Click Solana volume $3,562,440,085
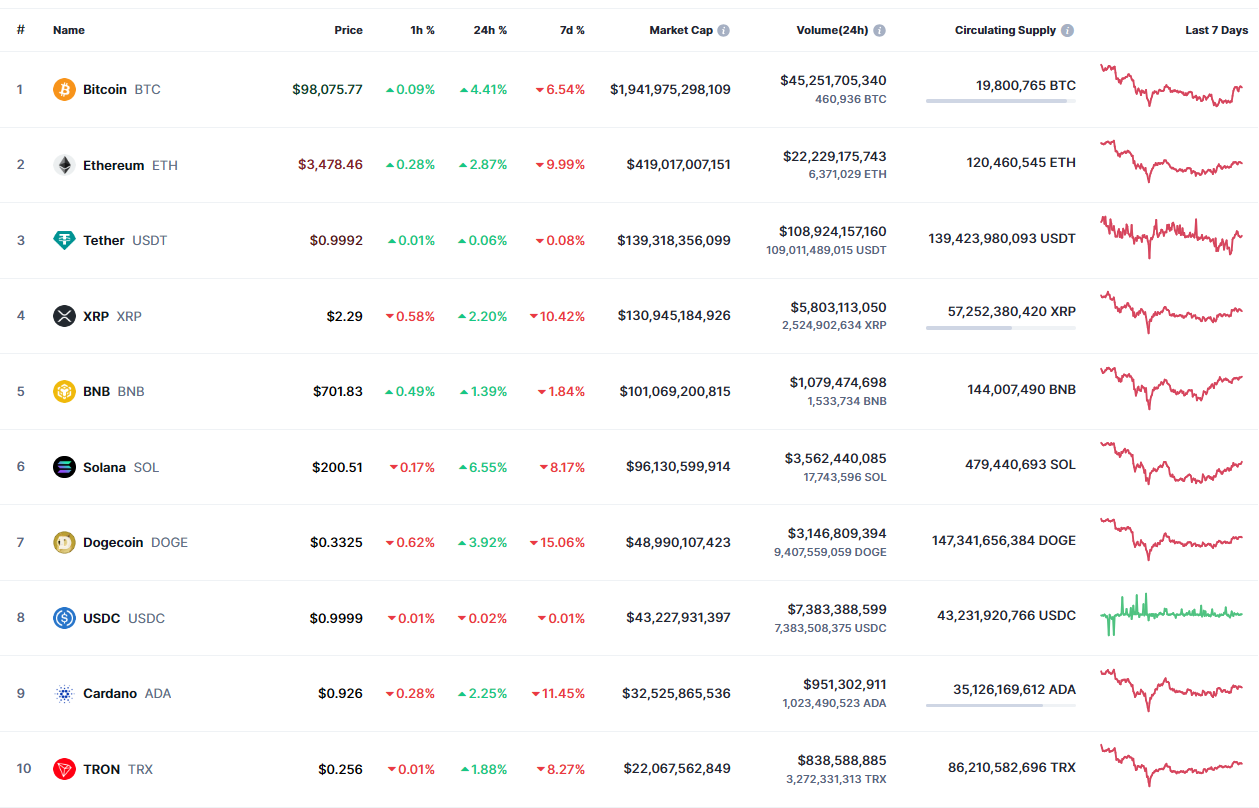This screenshot has height=808, width=1259. (836, 458)
